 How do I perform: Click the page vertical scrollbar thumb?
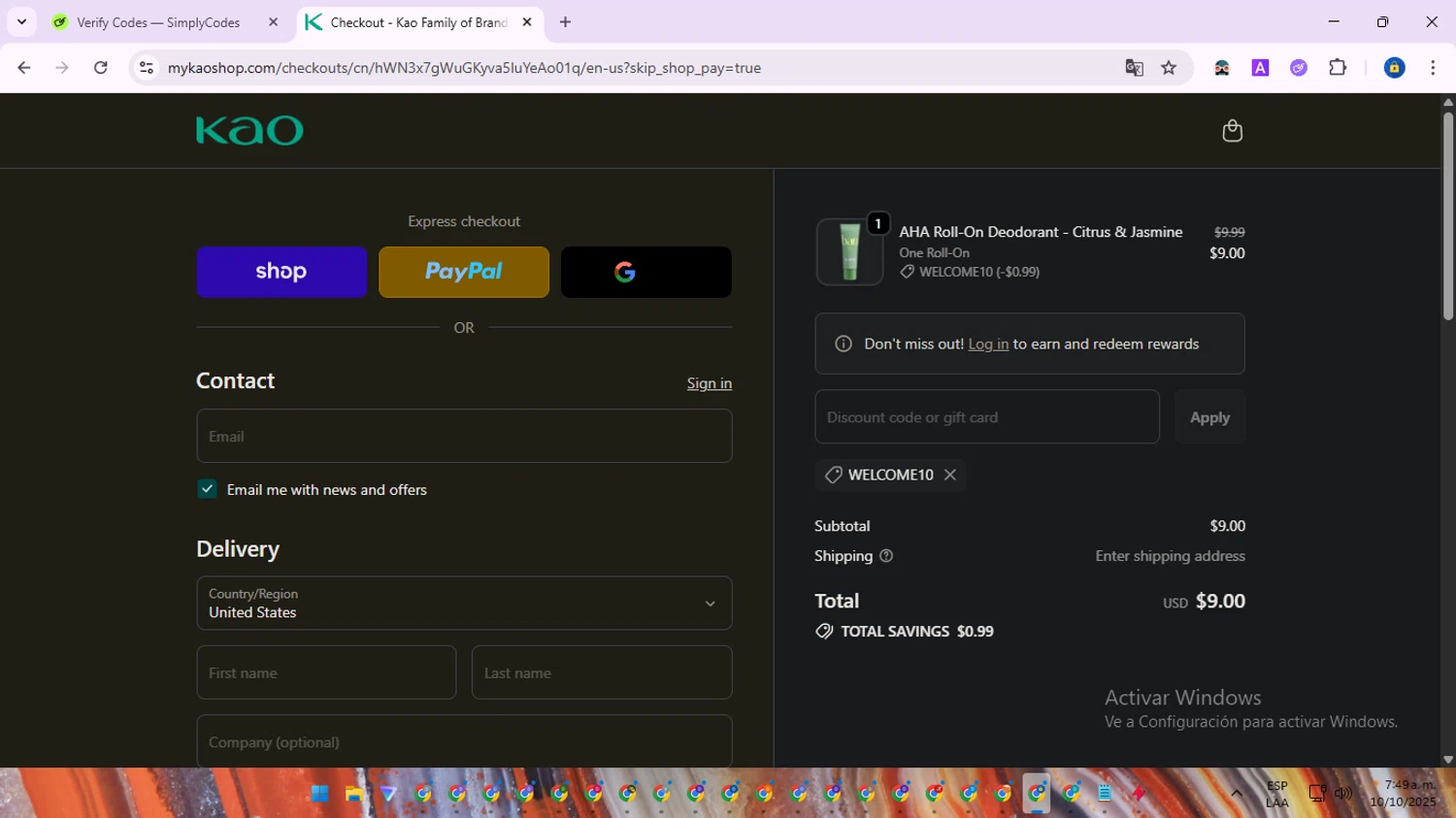(x=1448, y=215)
